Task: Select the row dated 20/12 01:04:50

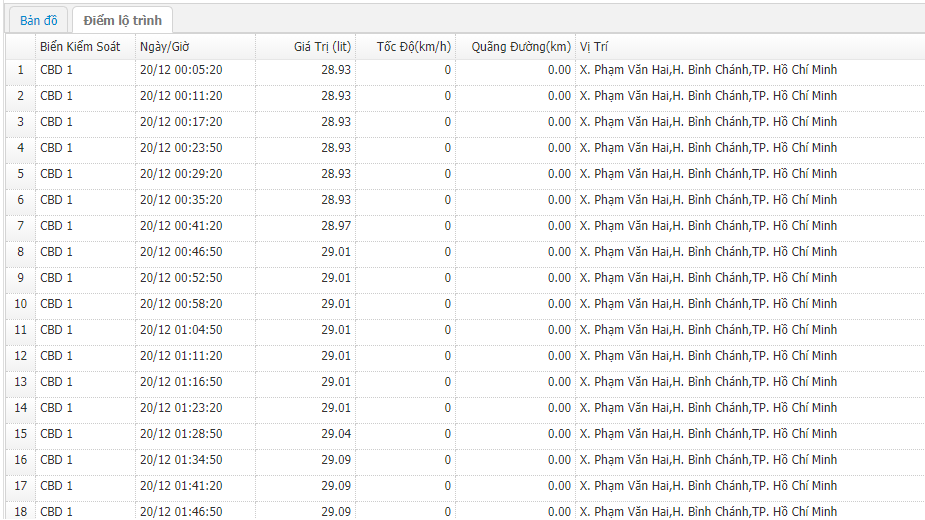Action: point(181,330)
